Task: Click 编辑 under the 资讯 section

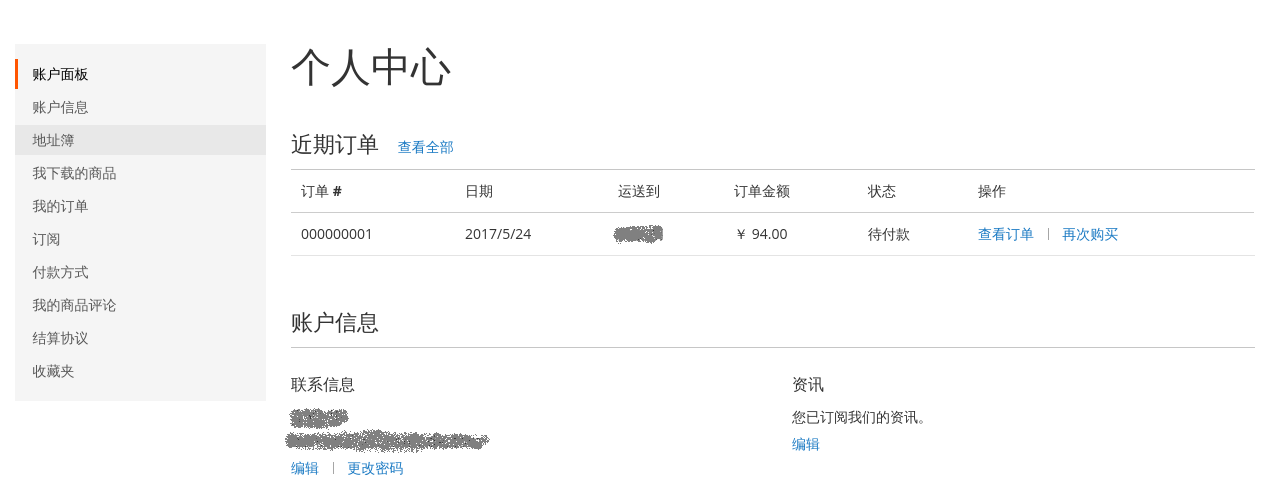Action: click(x=805, y=444)
